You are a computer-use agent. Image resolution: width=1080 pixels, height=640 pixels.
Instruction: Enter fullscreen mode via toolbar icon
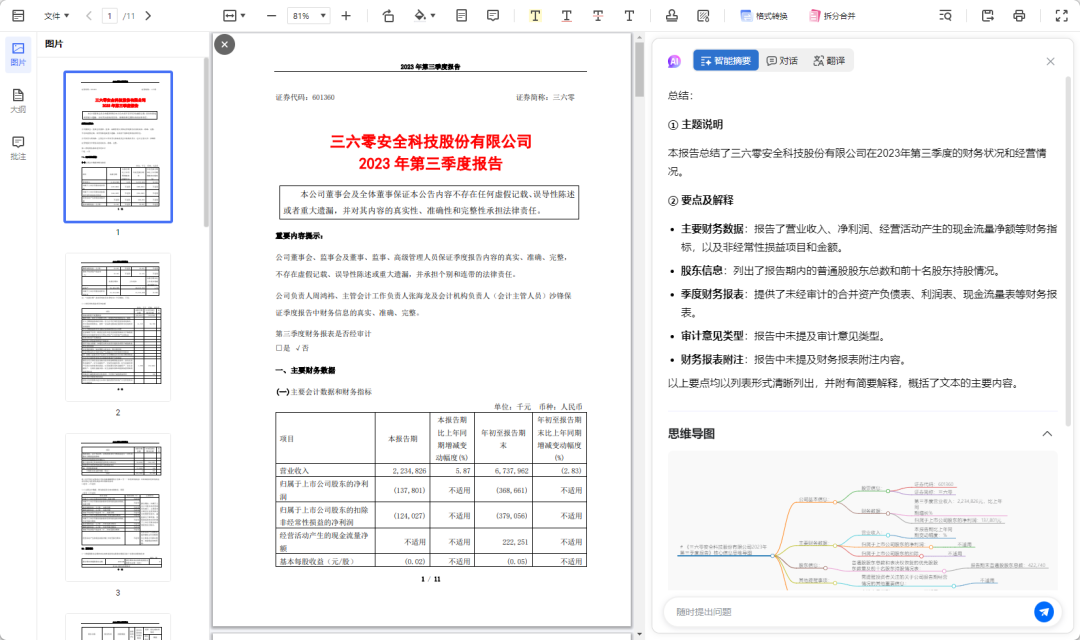pyautogui.click(x=1061, y=16)
